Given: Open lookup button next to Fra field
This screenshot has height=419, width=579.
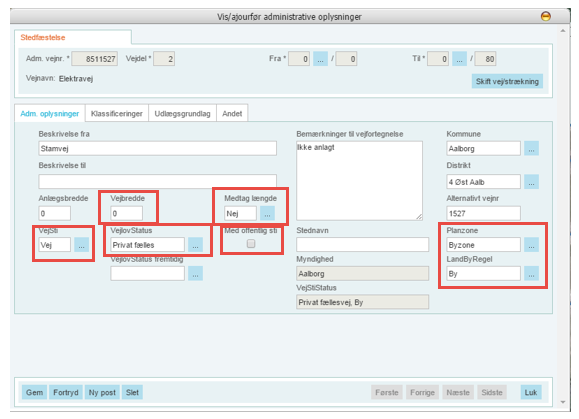Looking at the screenshot, I should pos(320,59).
